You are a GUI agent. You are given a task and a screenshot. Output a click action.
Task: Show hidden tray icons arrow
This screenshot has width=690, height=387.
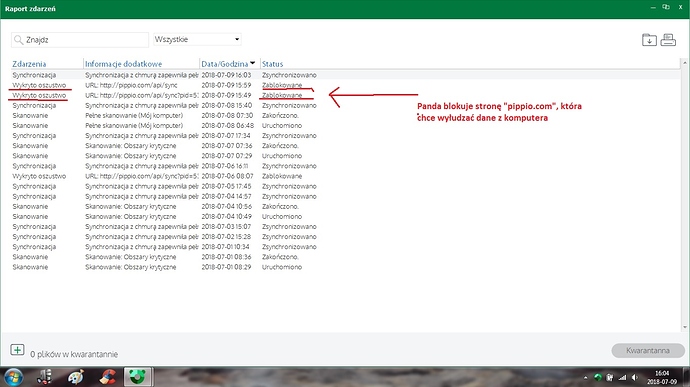(x=585, y=377)
